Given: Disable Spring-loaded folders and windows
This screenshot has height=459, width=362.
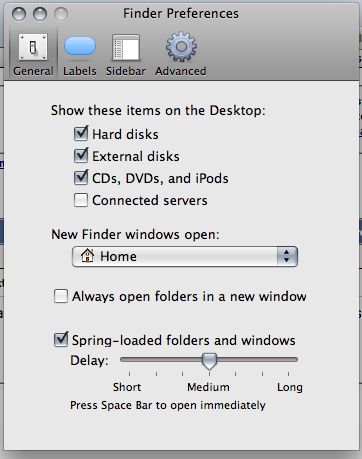Looking at the screenshot, I should pos(61,340).
